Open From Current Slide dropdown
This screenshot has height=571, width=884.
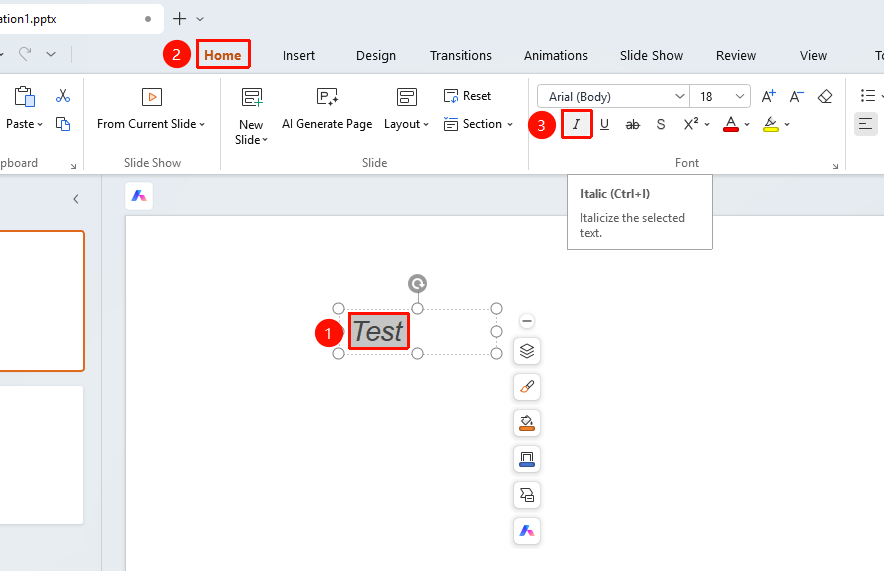(151, 124)
